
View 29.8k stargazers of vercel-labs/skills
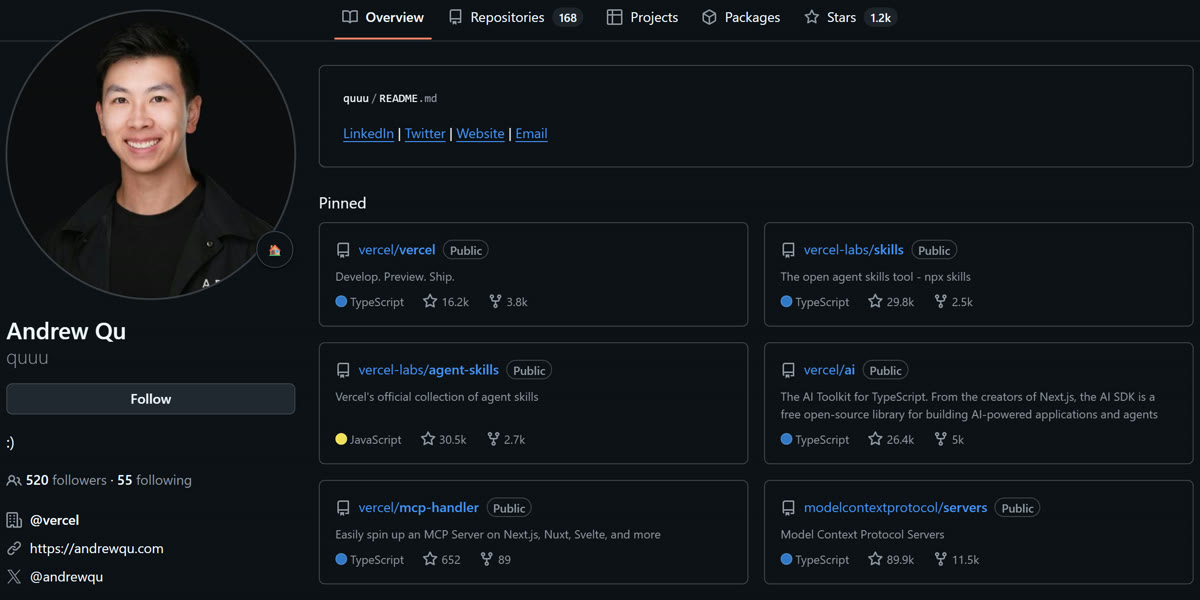[891, 302]
